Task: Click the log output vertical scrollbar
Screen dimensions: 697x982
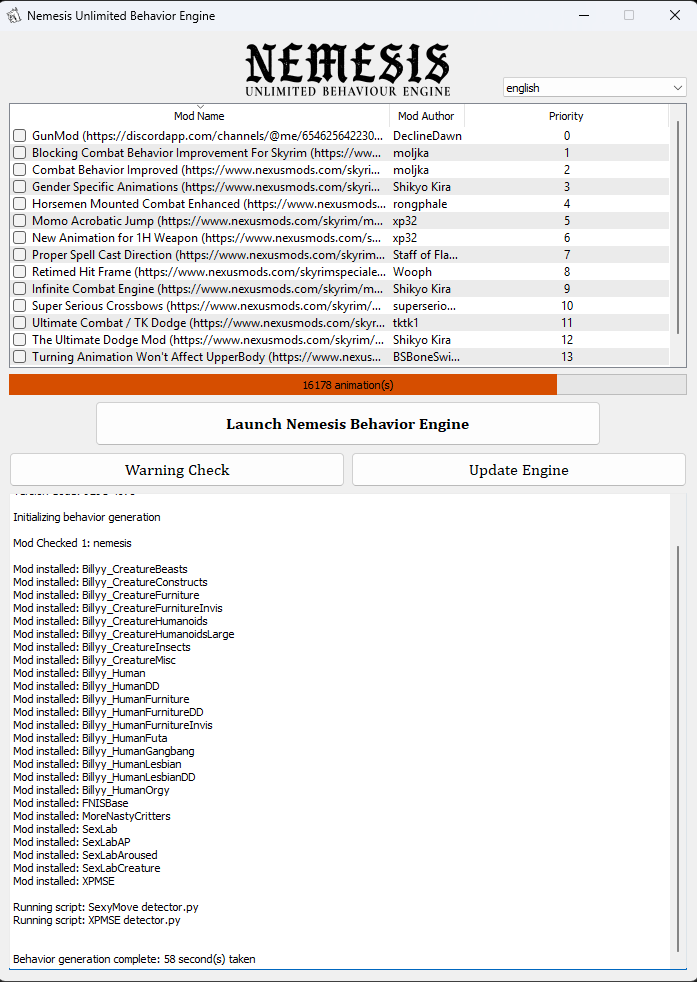Action: (678, 748)
